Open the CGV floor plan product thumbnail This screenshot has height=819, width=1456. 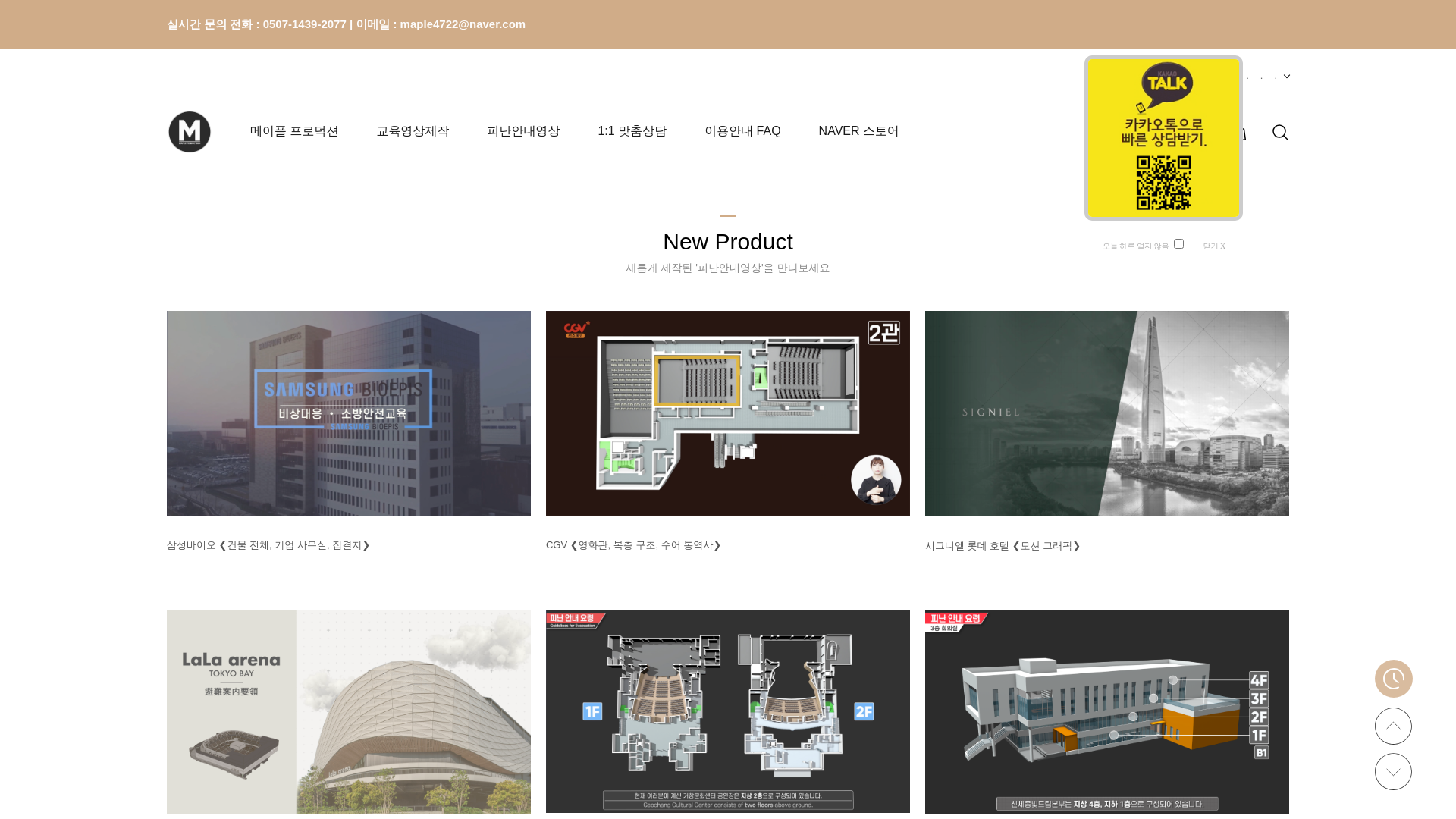(728, 413)
